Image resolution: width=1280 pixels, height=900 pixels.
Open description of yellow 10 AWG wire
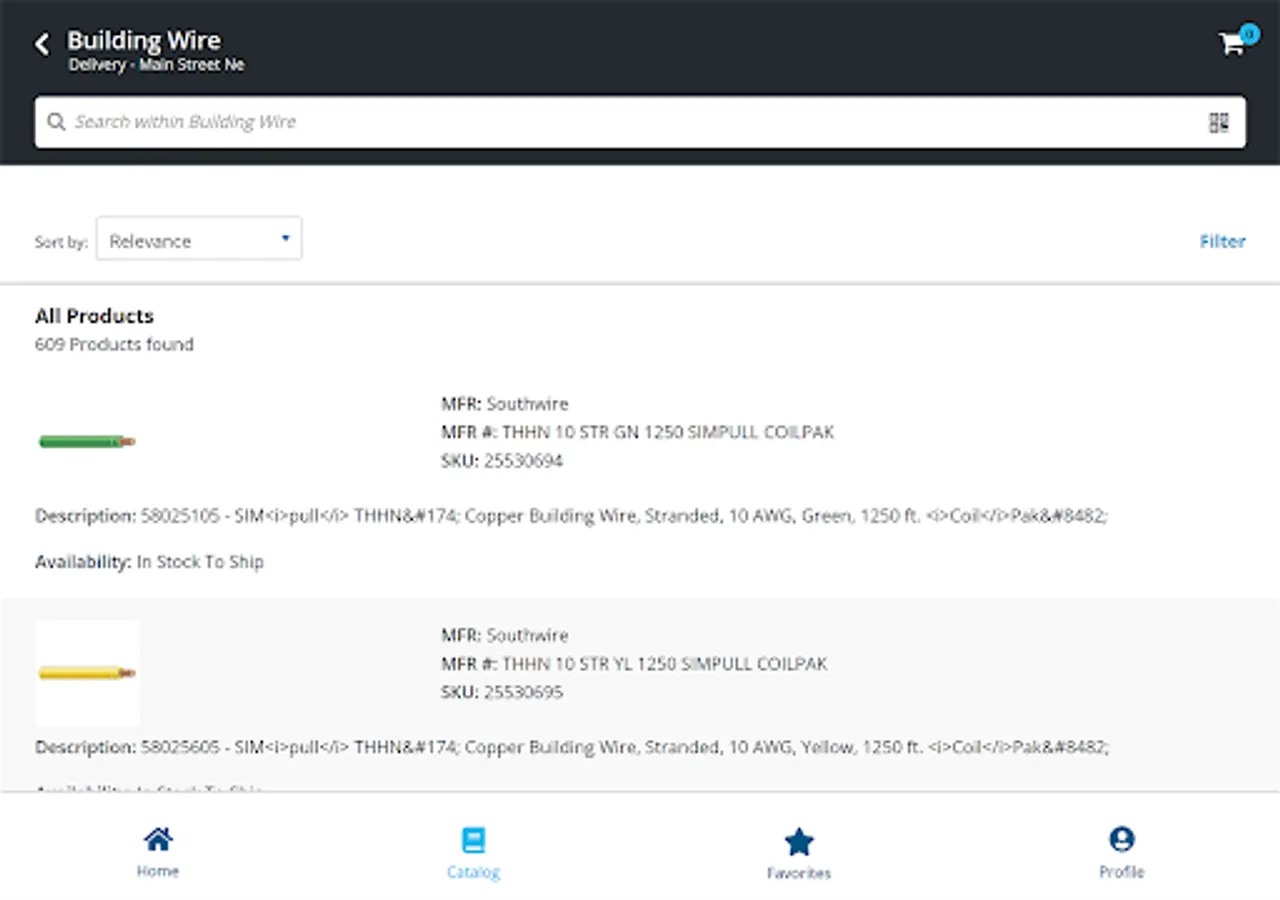(x=572, y=747)
